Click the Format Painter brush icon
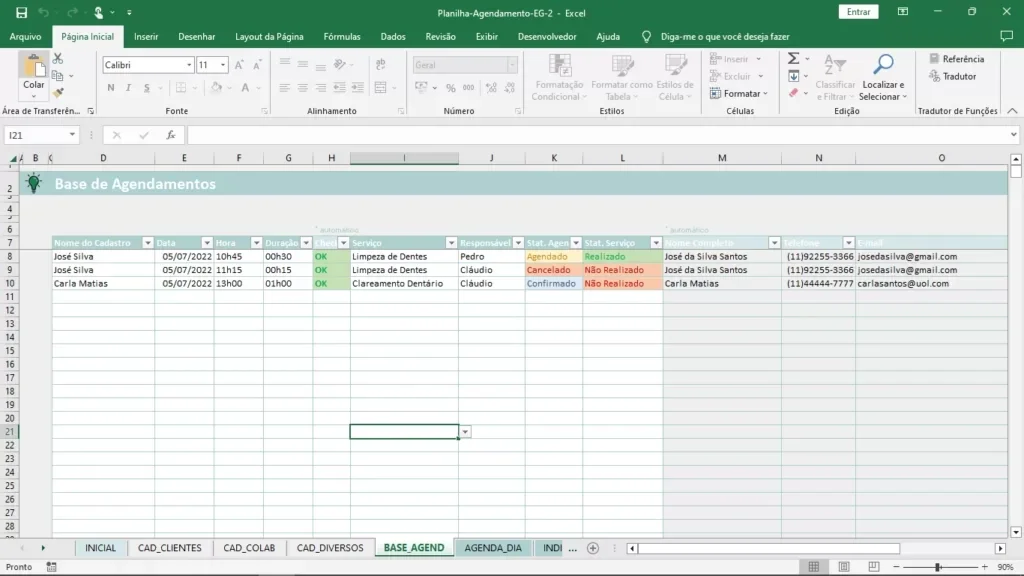This screenshot has width=1024, height=576. [58, 93]
